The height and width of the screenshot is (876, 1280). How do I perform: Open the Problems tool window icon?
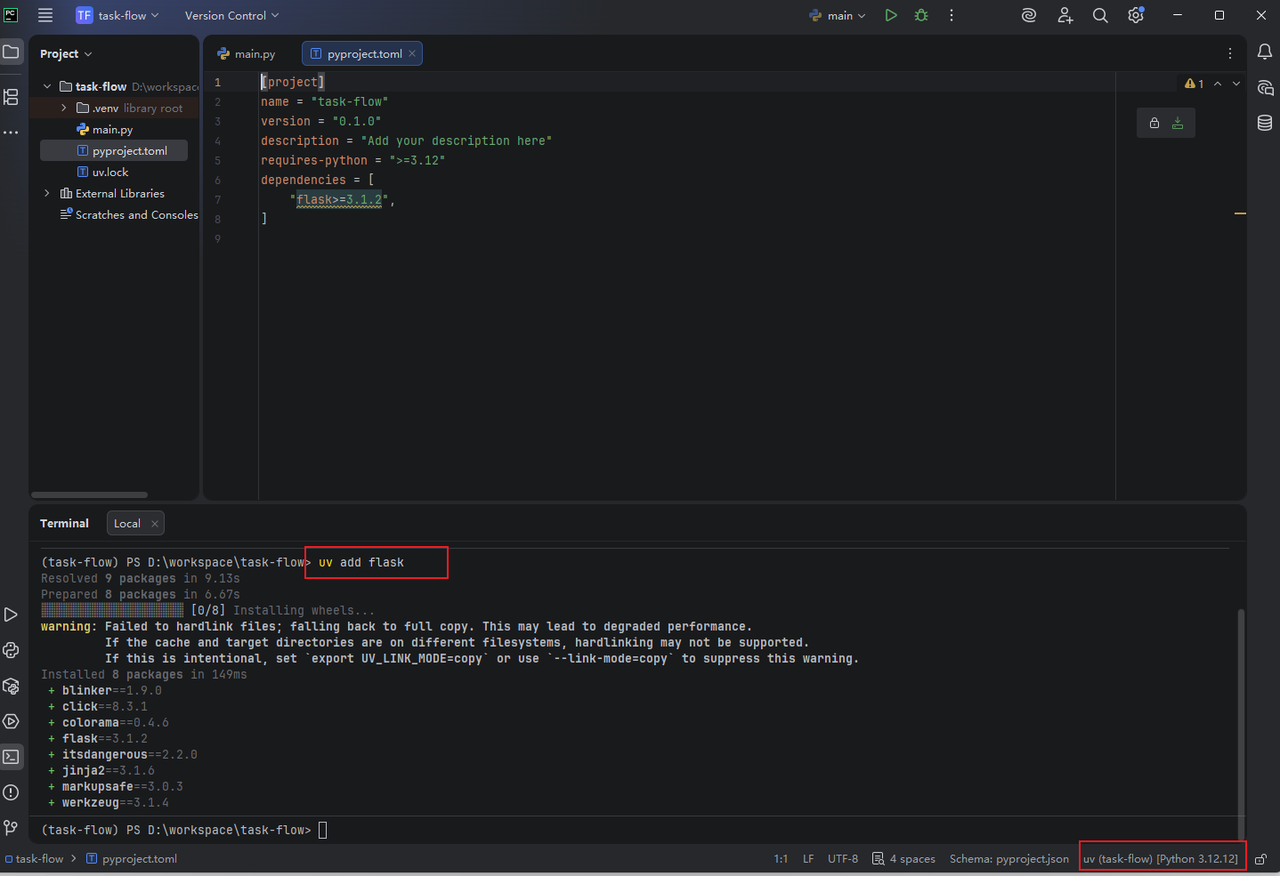11,792
